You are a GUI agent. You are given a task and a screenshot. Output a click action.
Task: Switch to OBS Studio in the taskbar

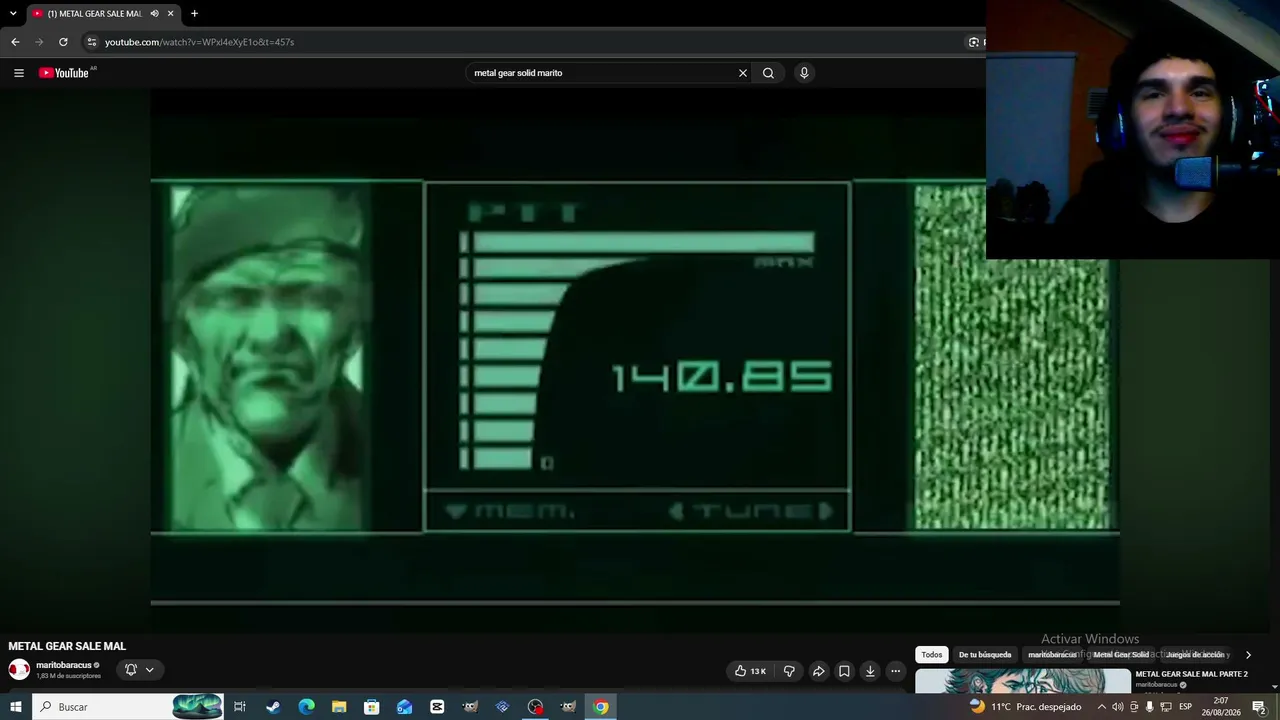[x=535, y=707]
